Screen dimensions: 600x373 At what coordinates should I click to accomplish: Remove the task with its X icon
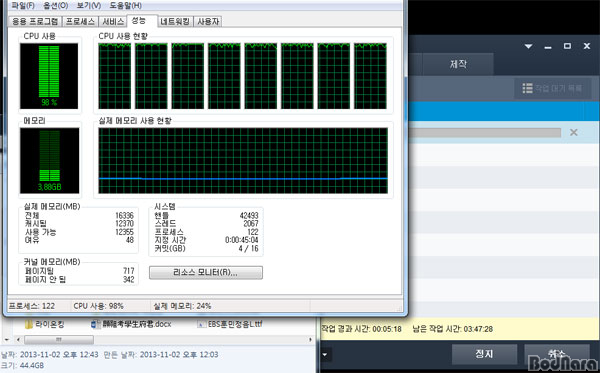pyautogui.click(x=574, y=132)
